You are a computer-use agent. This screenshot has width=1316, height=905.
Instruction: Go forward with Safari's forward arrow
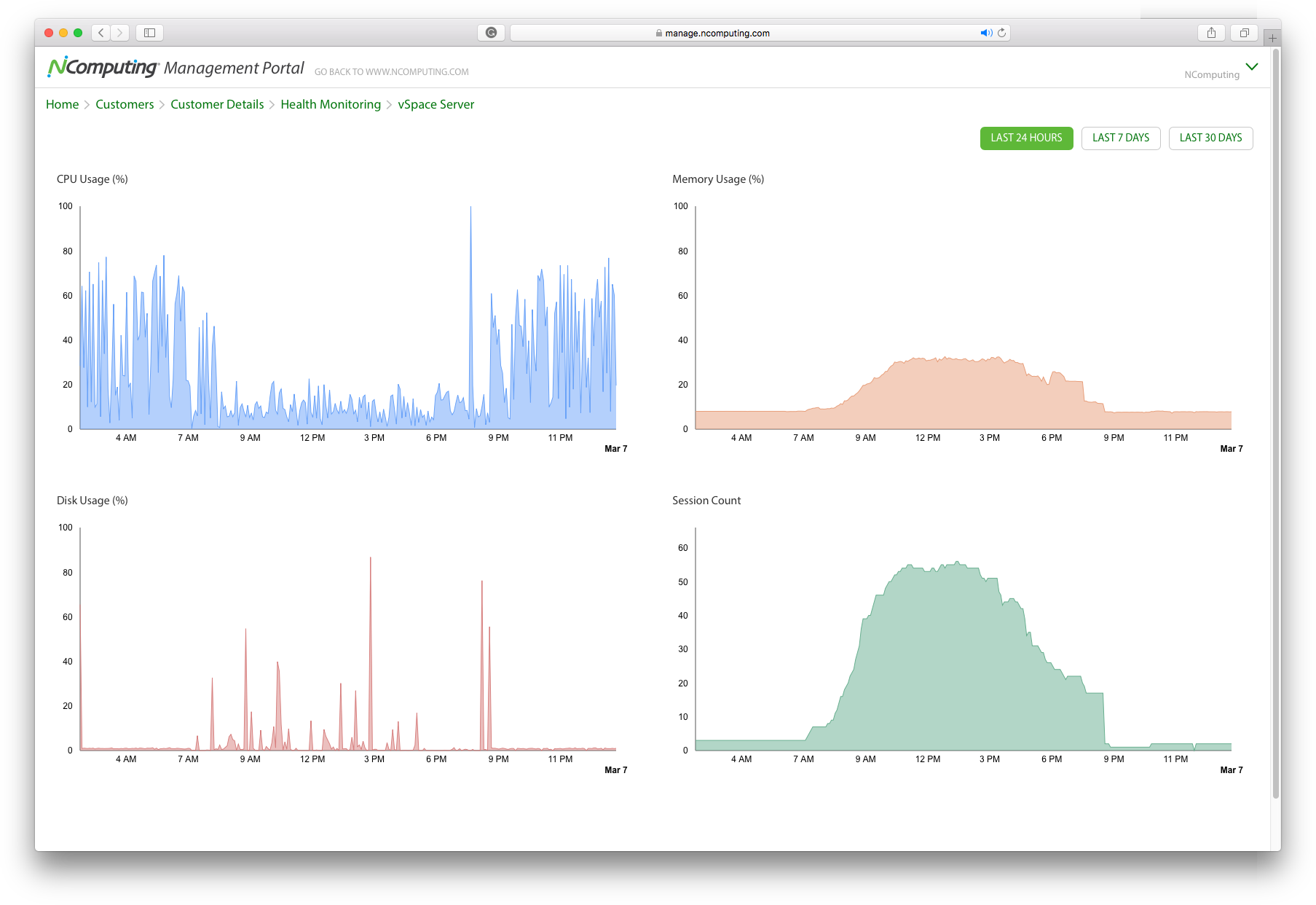click(120, 33)
